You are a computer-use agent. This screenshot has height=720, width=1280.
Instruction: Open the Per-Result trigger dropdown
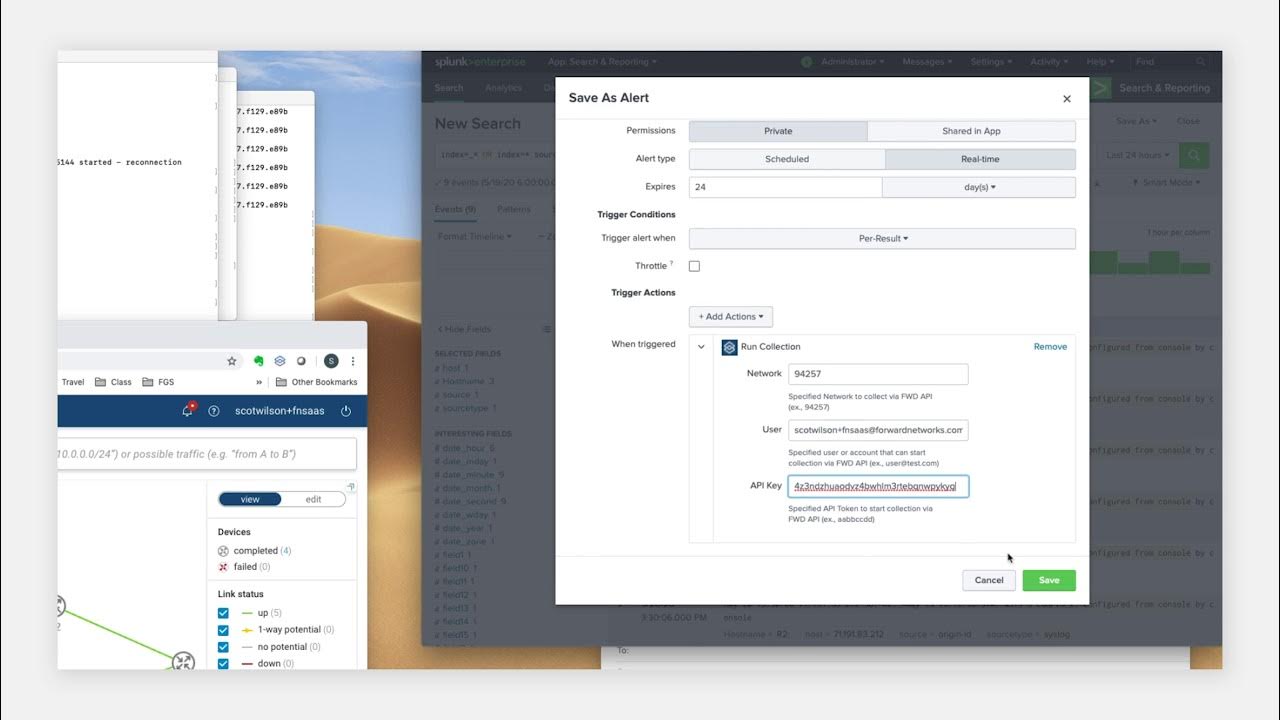tap(882, 239)
